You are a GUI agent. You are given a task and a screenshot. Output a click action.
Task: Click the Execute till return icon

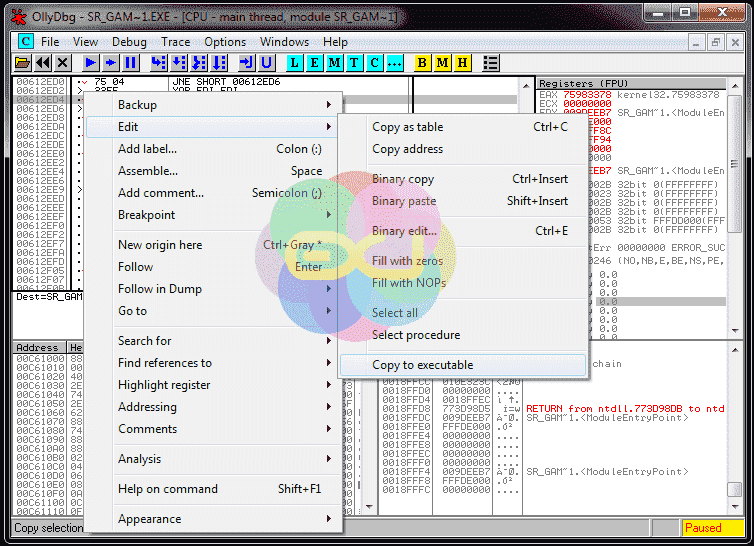point(246,63)
